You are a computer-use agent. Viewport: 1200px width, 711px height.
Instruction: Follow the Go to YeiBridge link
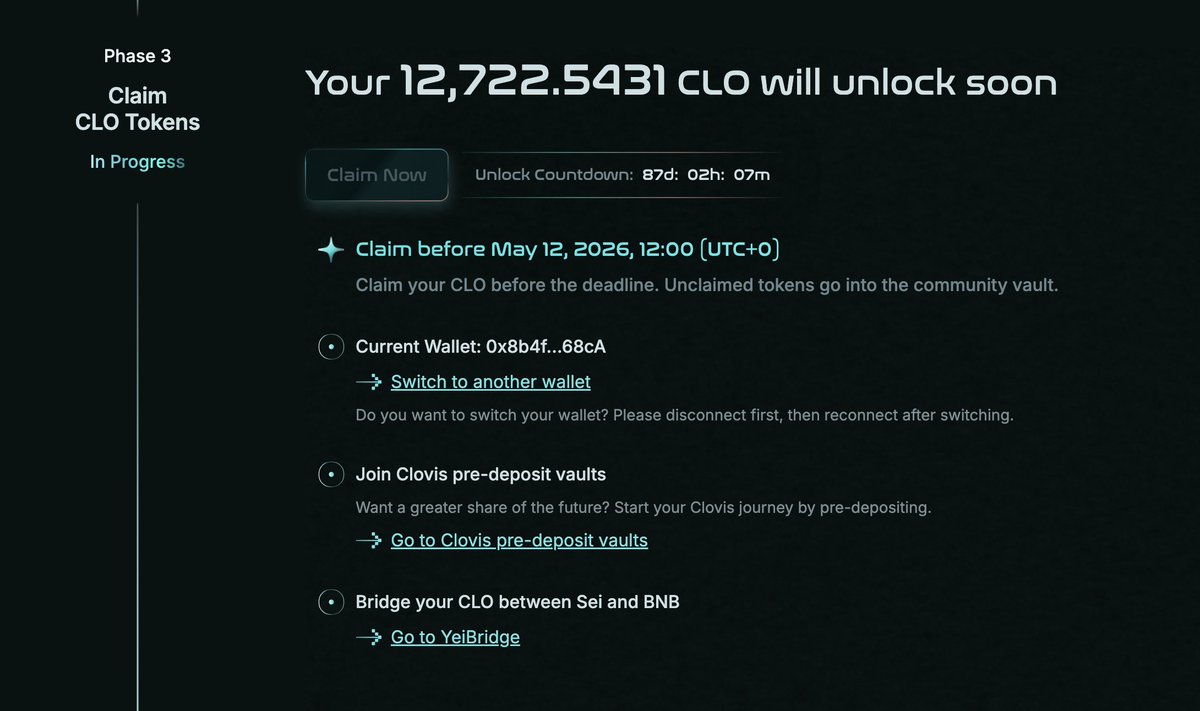(x=455, y=637)
